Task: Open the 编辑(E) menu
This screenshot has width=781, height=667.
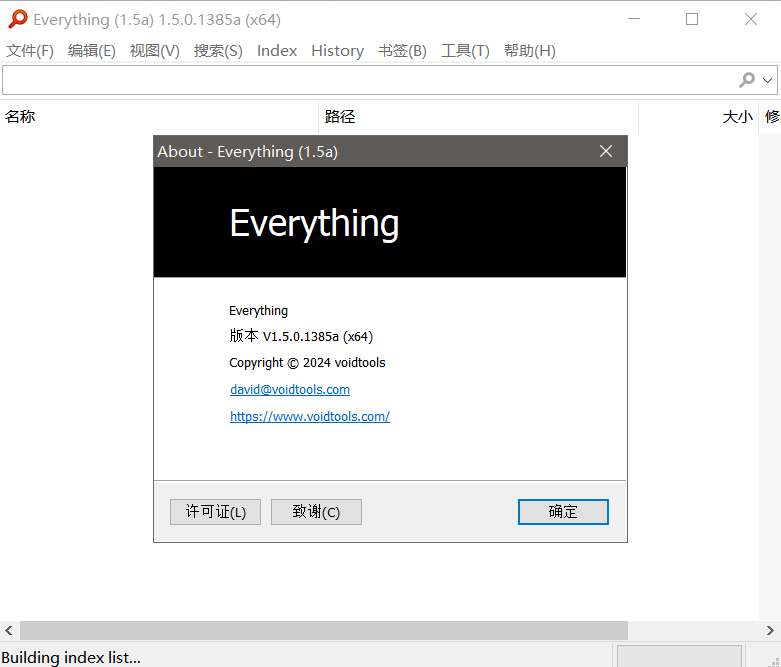Action: pyautogui.click(x=92, y=51)
